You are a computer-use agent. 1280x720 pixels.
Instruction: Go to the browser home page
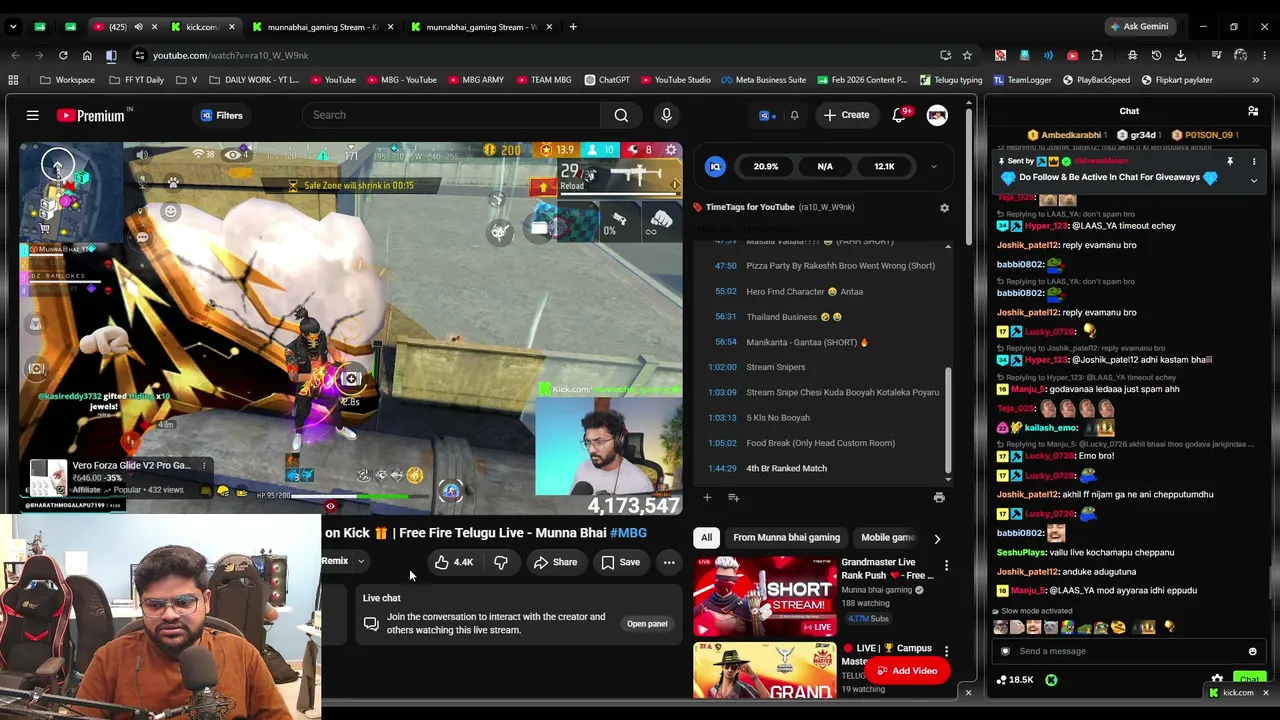[87, 55]
